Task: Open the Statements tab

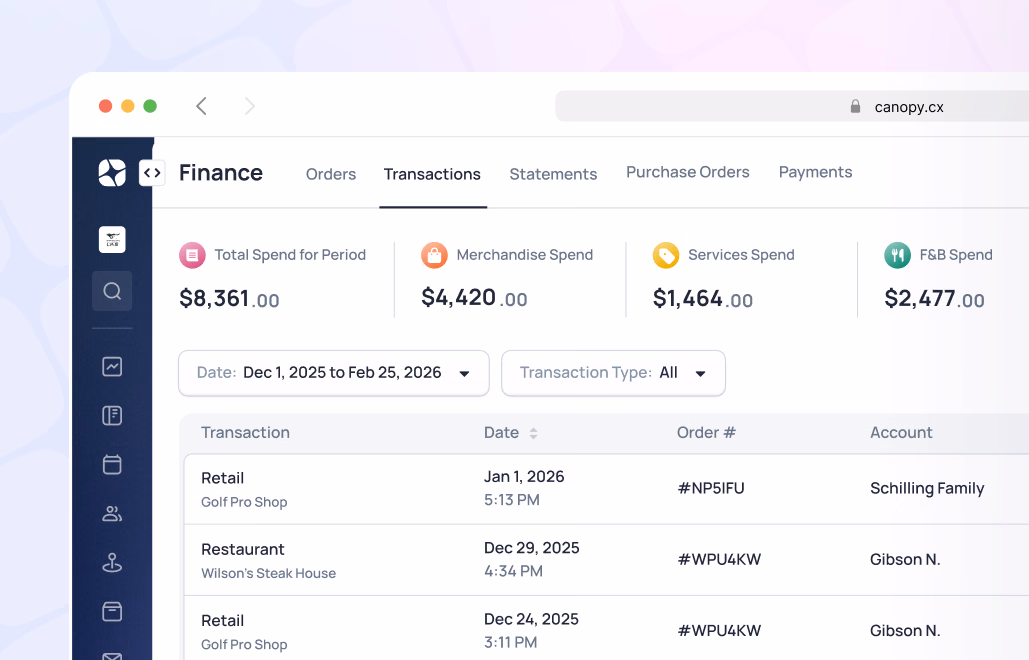Action: pyautogui.click(x=553, y=174)
